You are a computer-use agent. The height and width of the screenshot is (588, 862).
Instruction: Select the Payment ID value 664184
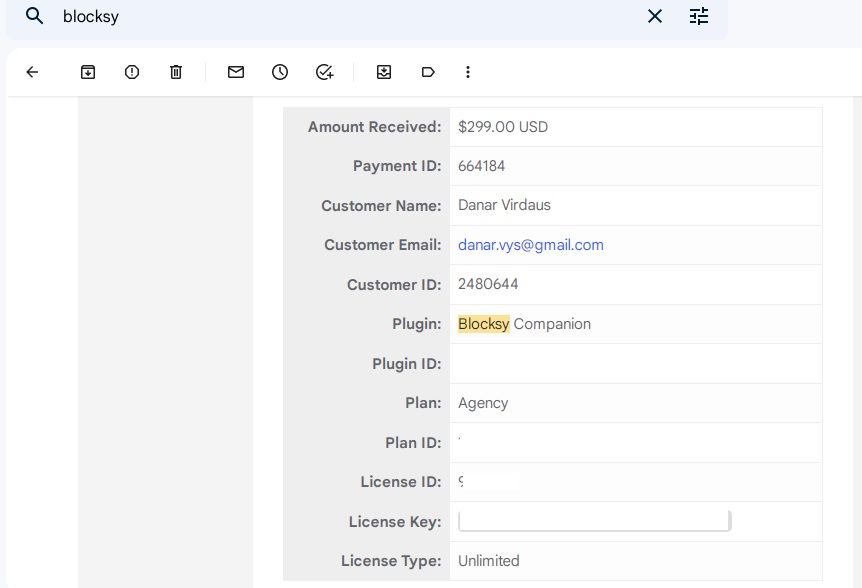(482, 166)
